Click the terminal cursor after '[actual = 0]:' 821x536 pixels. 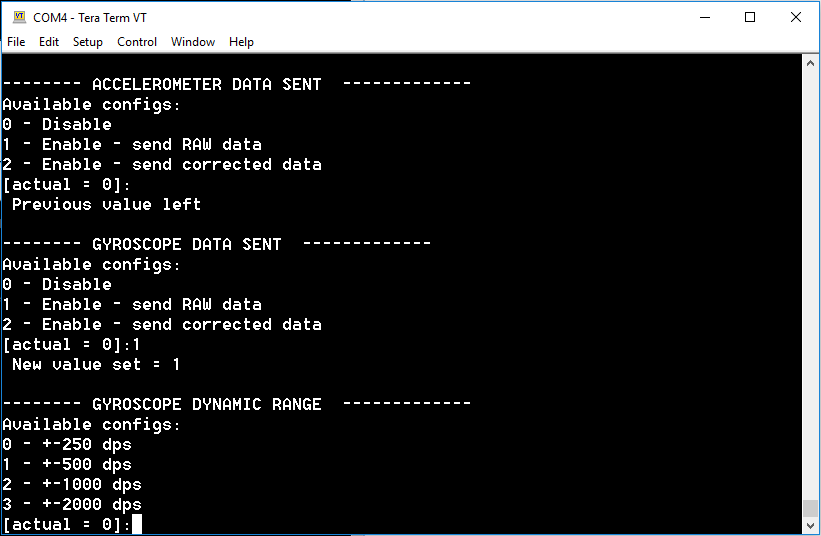(x=137, y=524)
